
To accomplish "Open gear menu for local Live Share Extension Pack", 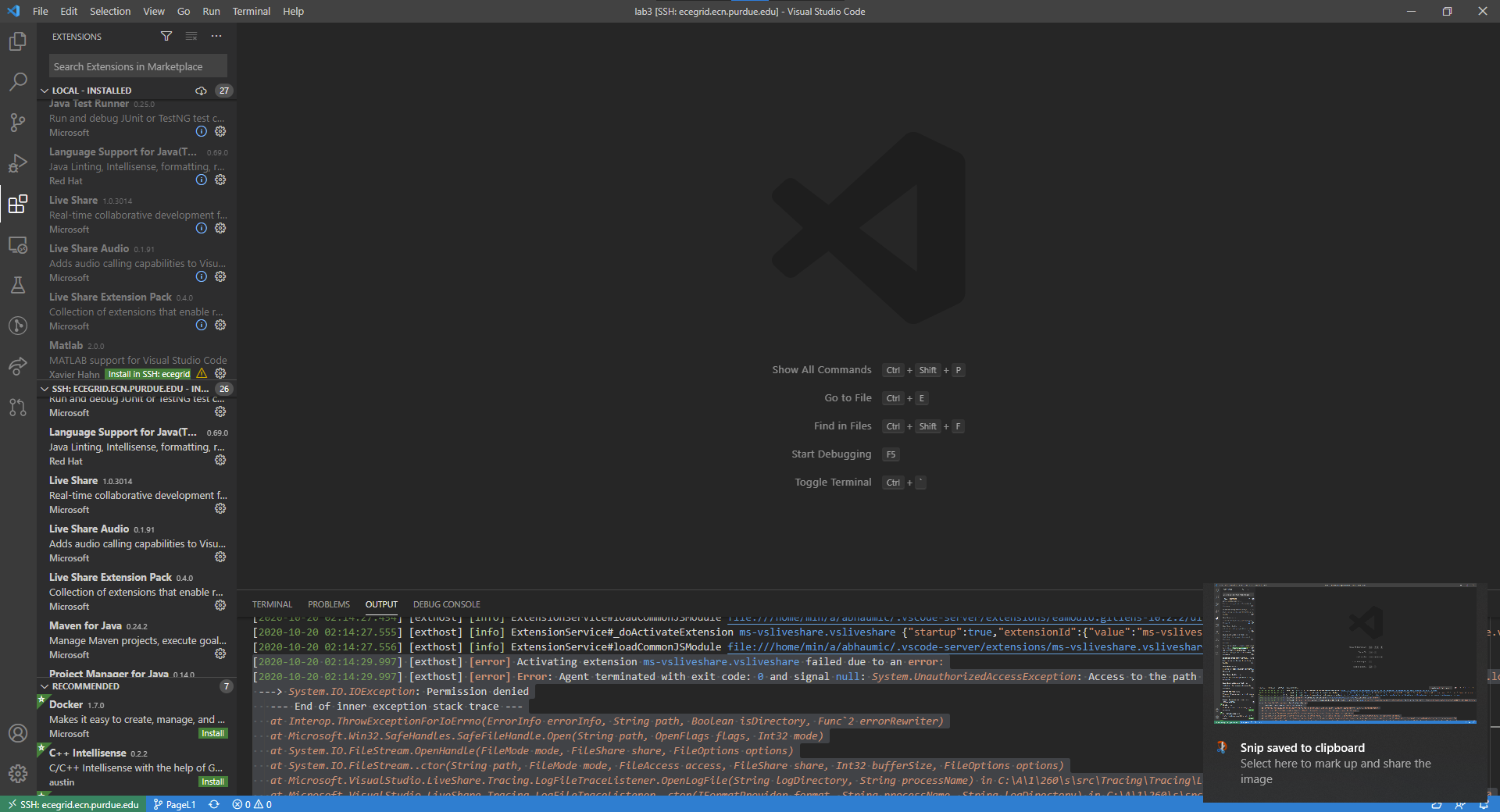I will (x=220, y=326).
